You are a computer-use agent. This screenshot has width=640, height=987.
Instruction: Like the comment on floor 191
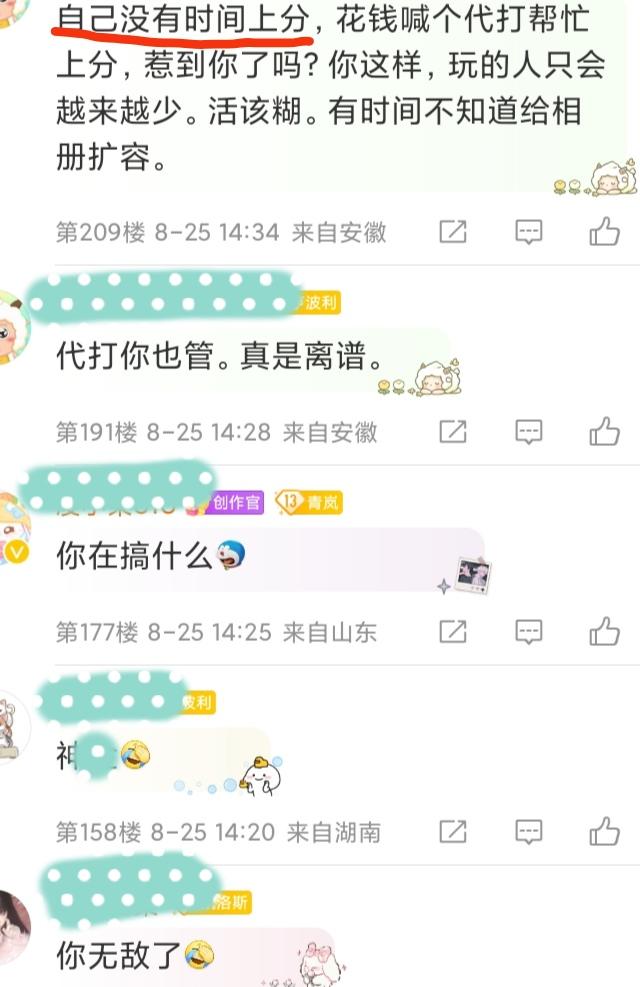coord(604,431)
